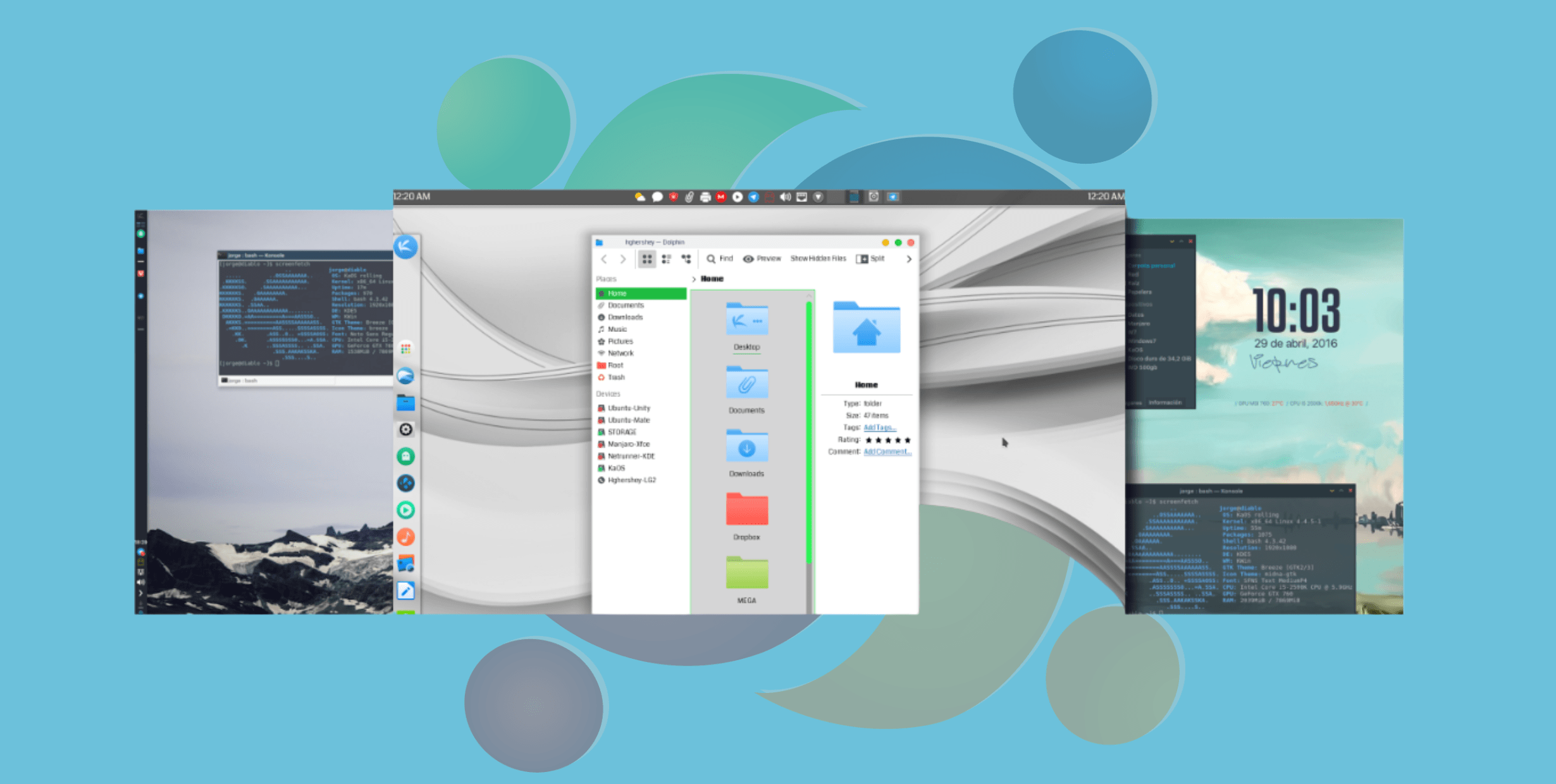The image size is (1556, 784).
Task: Select Documents in Places sidebar
Action: tap(641, 305)
